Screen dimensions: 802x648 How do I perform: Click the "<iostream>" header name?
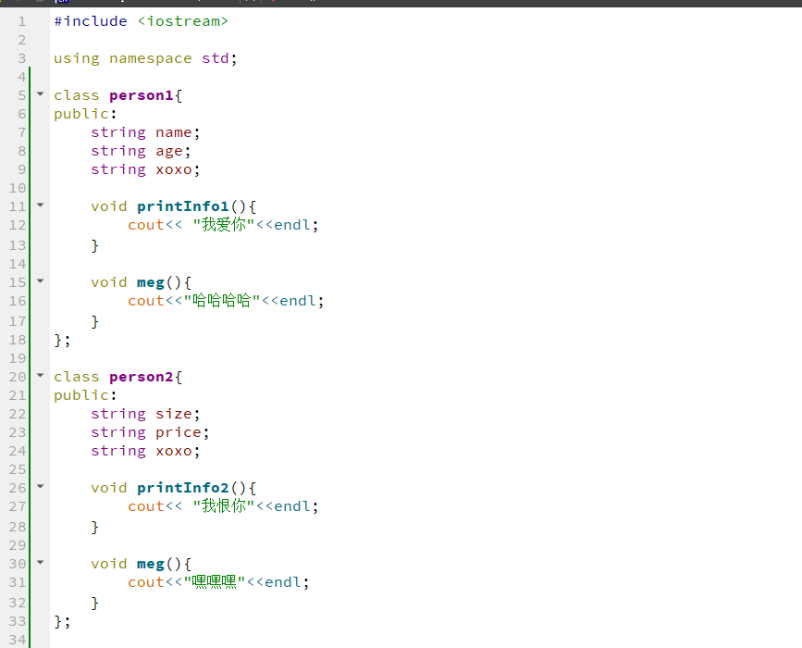click(183, 21)
